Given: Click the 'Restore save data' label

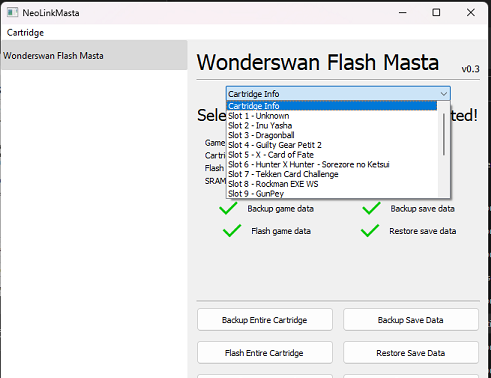Looking at the screenshot, I should click(423, 231).
